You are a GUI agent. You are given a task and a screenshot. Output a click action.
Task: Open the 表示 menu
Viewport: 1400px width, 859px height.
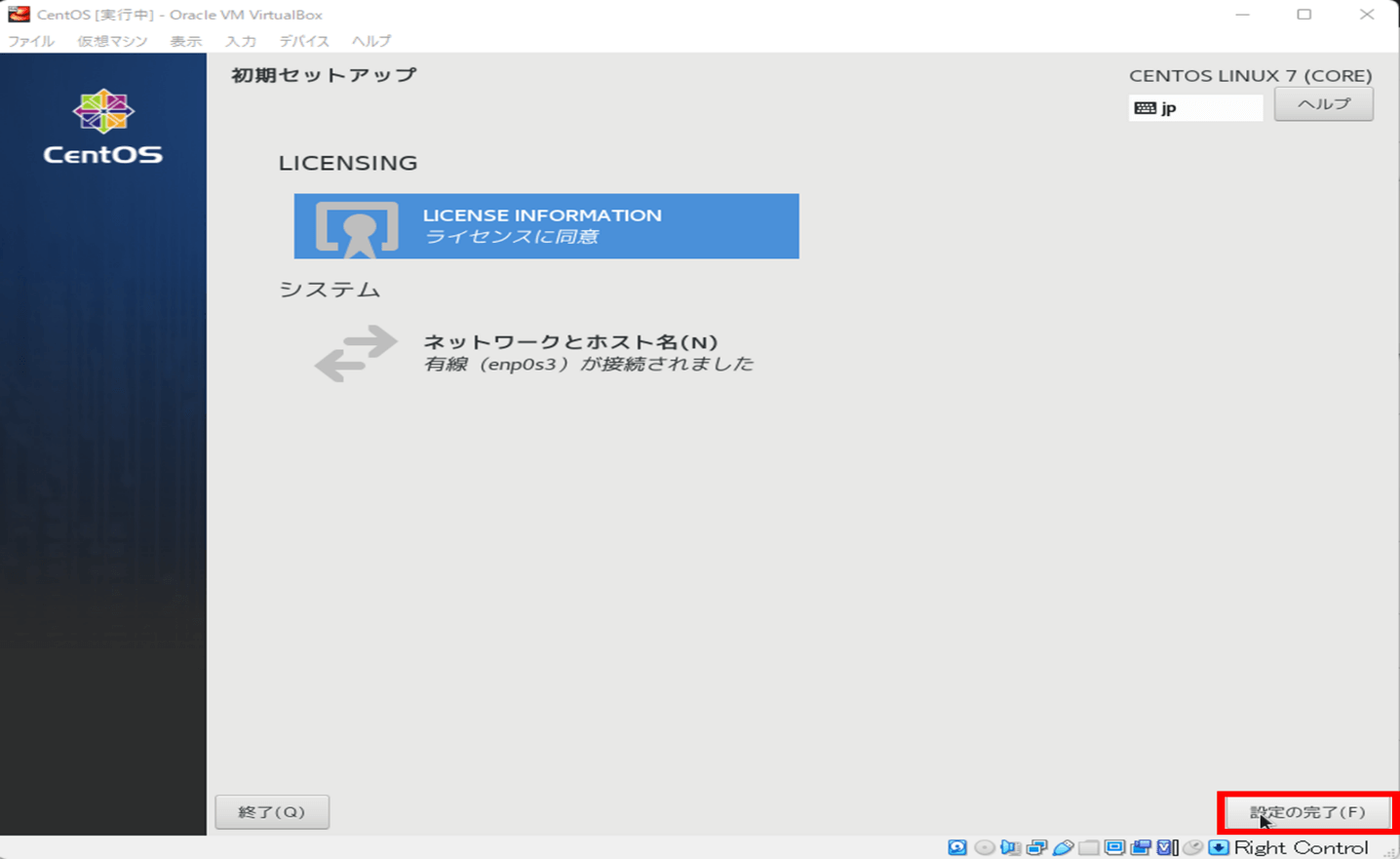coord(185,41)
